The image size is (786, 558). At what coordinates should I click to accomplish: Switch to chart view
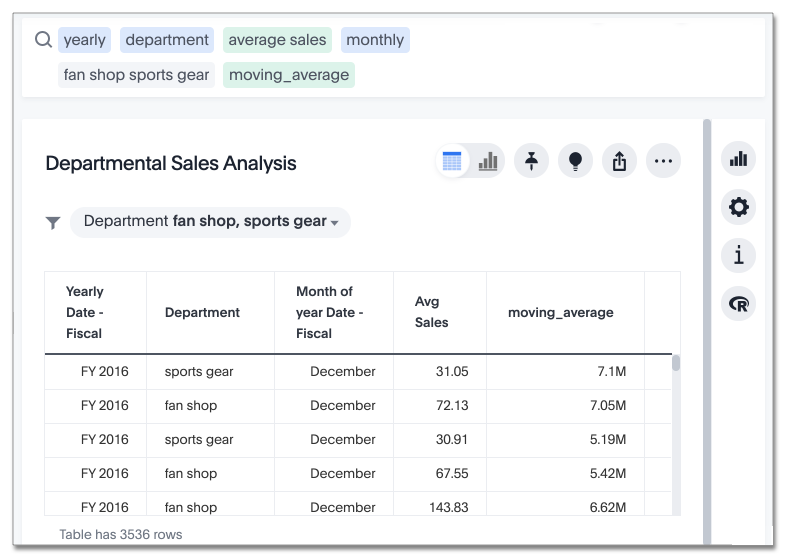coord(488,161)
